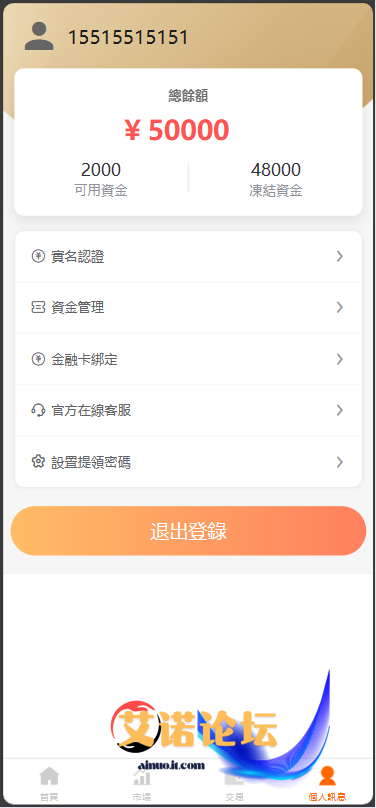This screenshot has height=808, width=376.
Task: Click the gear icon beside 設置提領密碼
Action: point(38,462)
